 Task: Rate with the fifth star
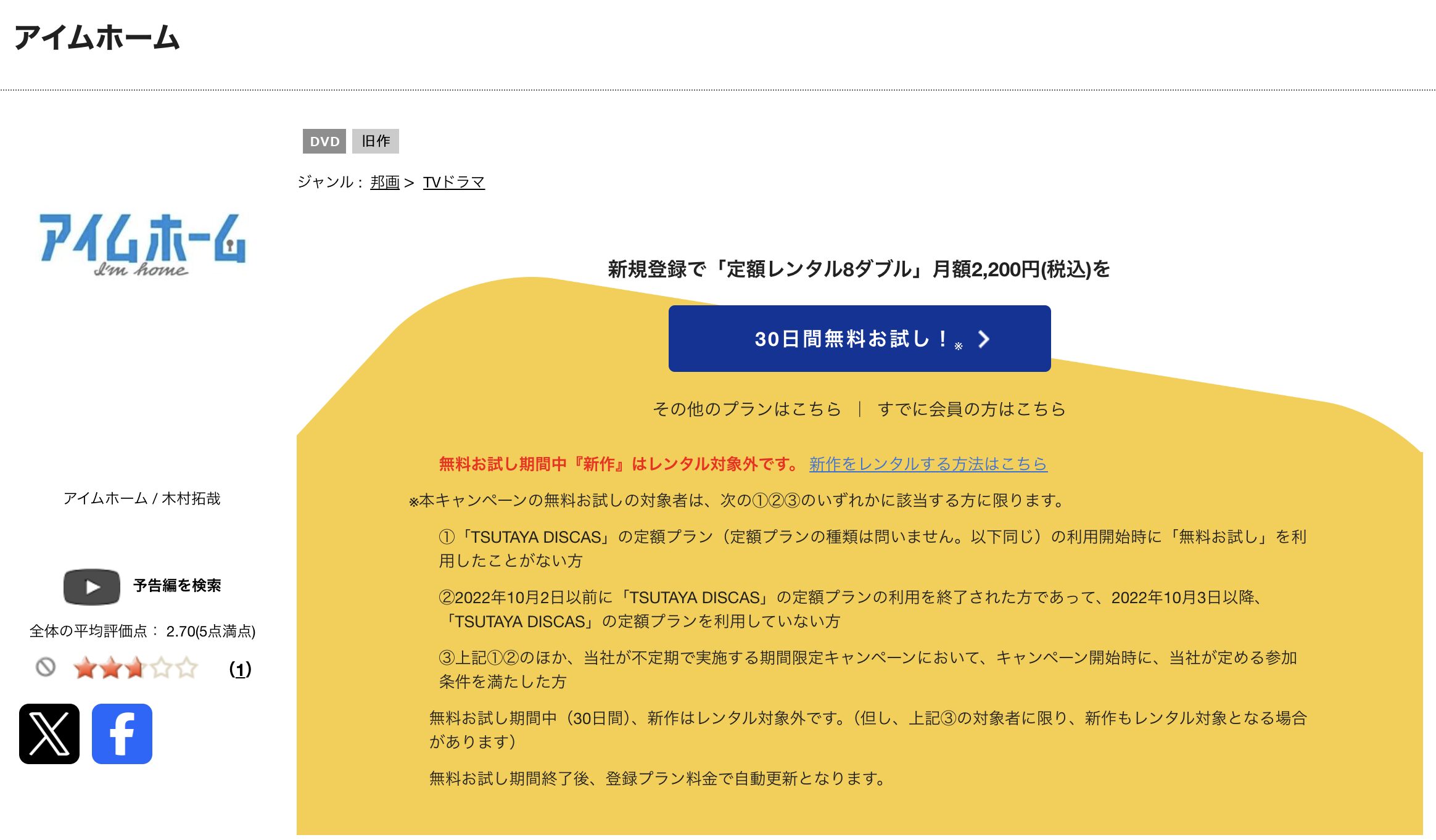[186, 668]
